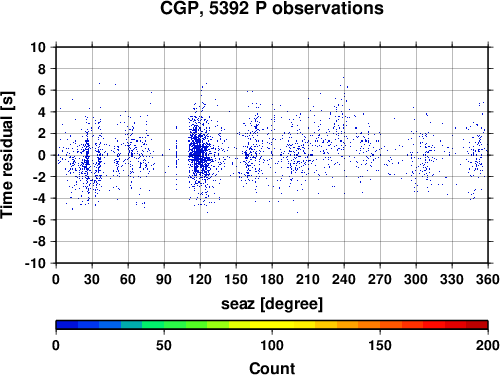Click the "210" tick on the seaz axis
The height and width of the screenshot is (375, 500).
308,279
